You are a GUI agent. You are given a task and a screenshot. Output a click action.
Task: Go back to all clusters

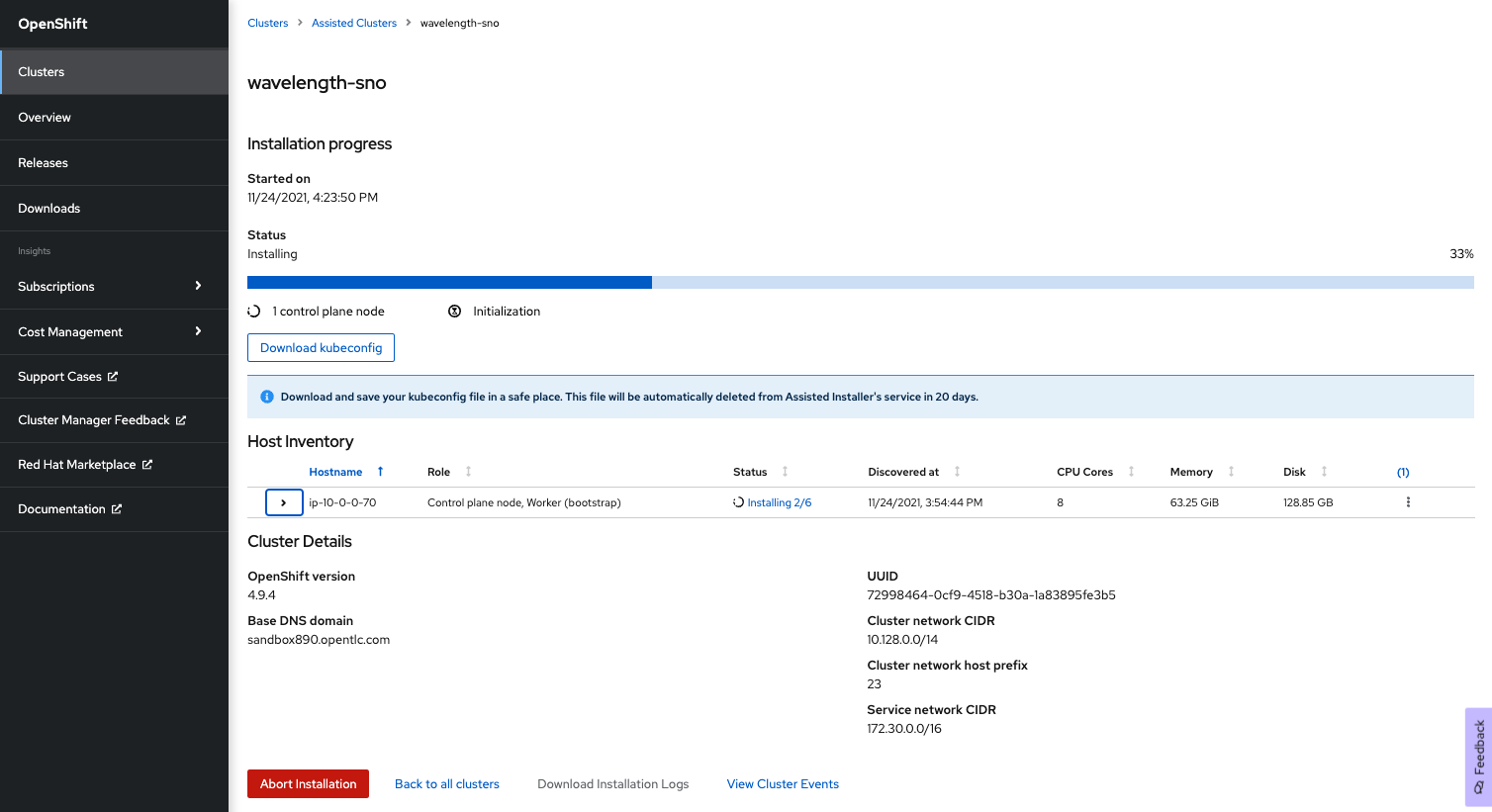tap(447, 783)
